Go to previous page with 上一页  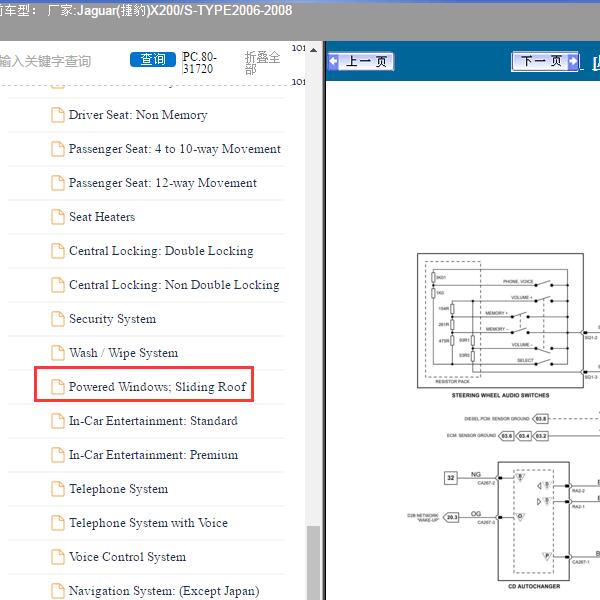361,61
